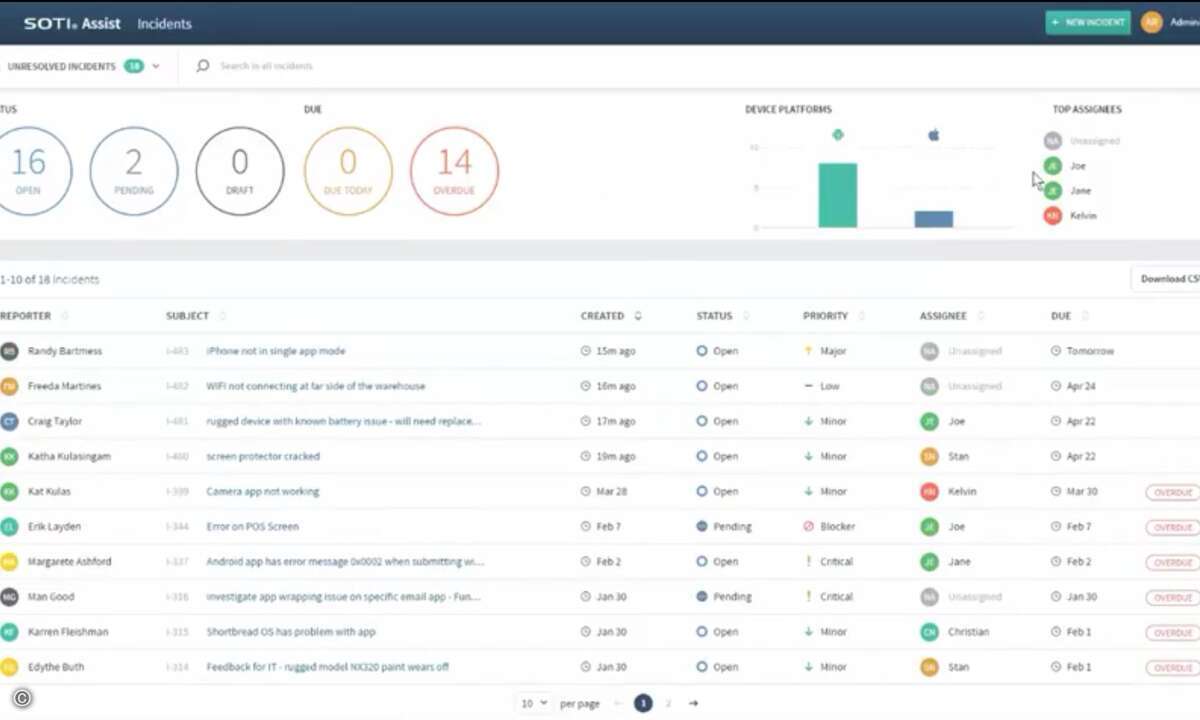Filter by Jane in Top Assignees
1200x720 pixels.
click(x=1068, y=191)
